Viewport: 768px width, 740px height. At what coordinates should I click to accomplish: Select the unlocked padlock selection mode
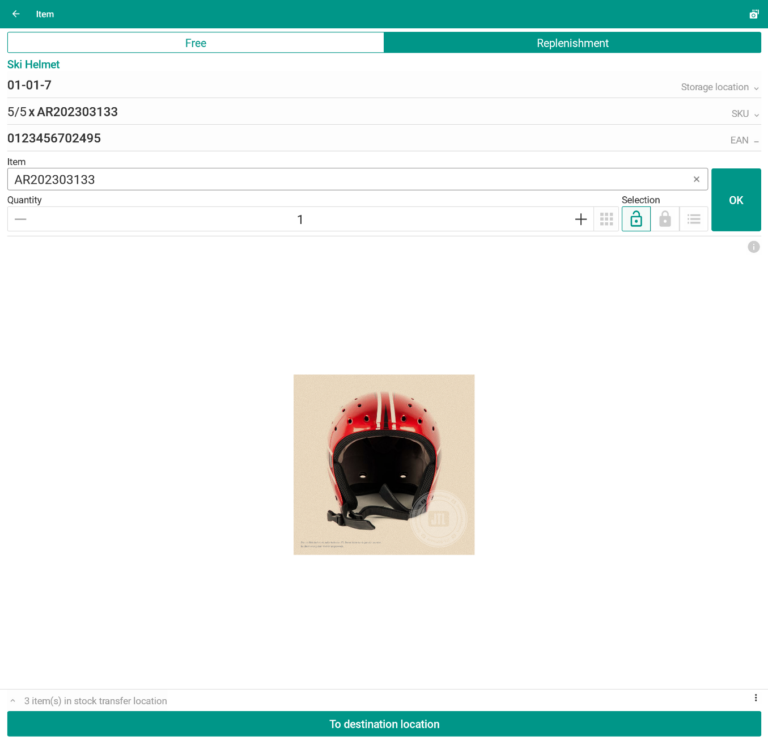(x=636, y=219)
